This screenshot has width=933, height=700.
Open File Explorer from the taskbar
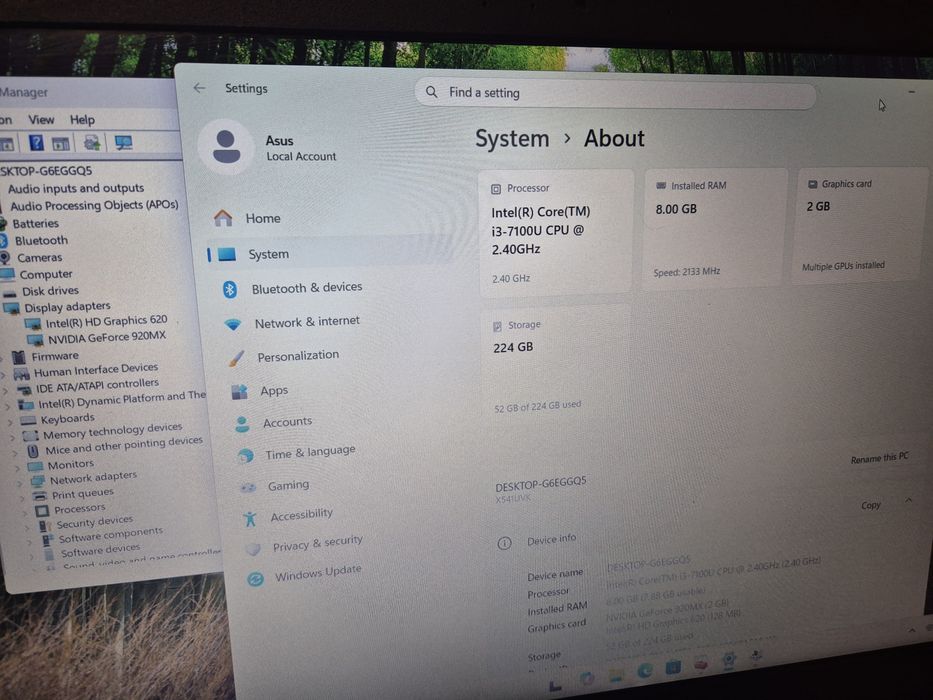pos(616,675)
